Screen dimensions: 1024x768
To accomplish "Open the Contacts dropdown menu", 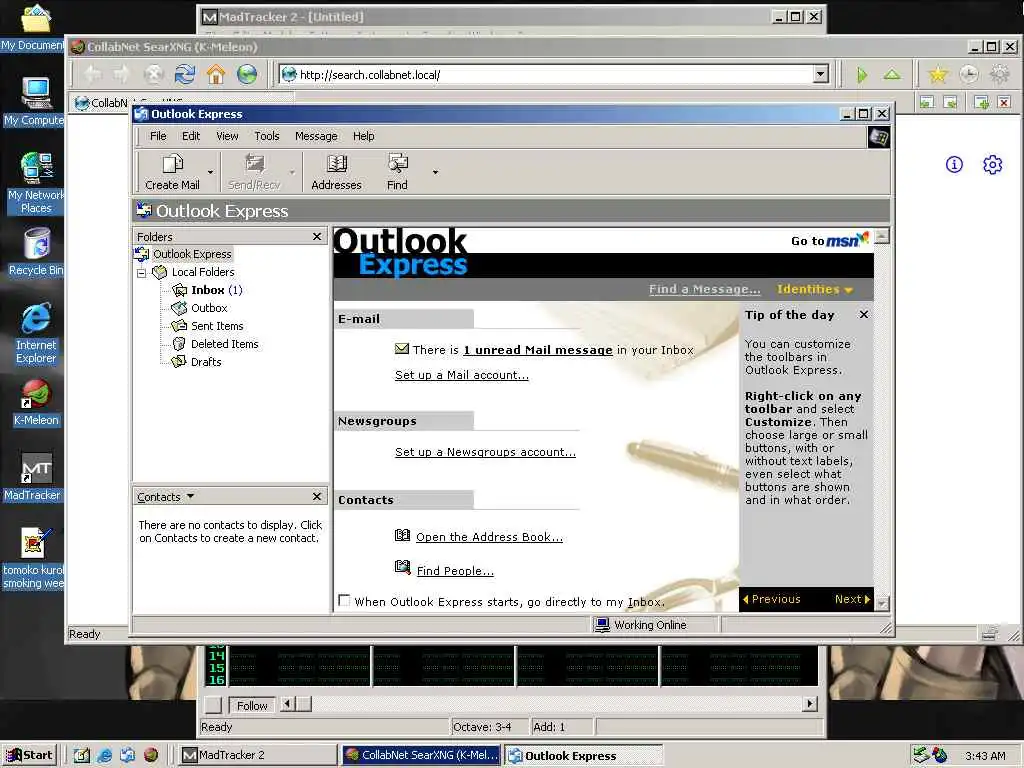I will point(165,497).
